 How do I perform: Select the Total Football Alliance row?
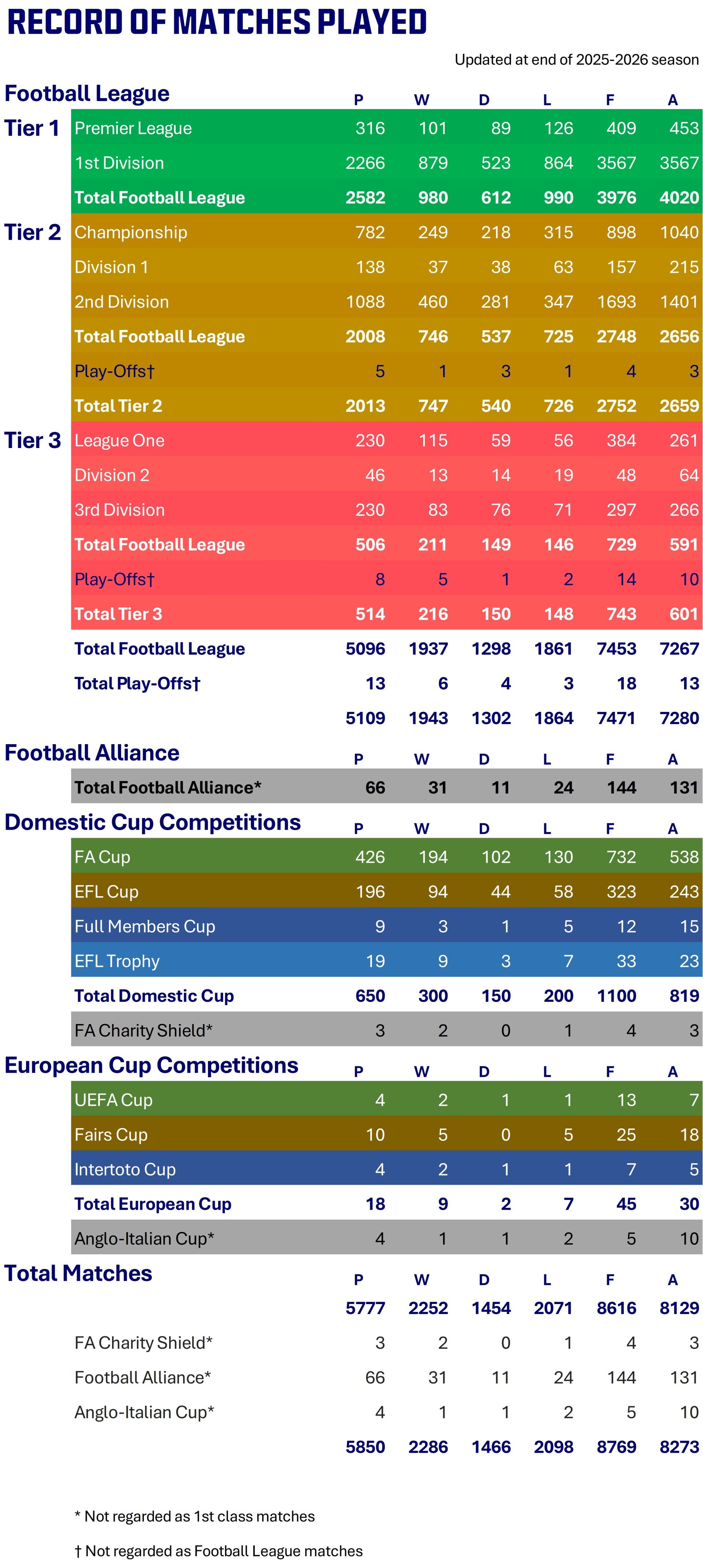[x=387, y=787]
